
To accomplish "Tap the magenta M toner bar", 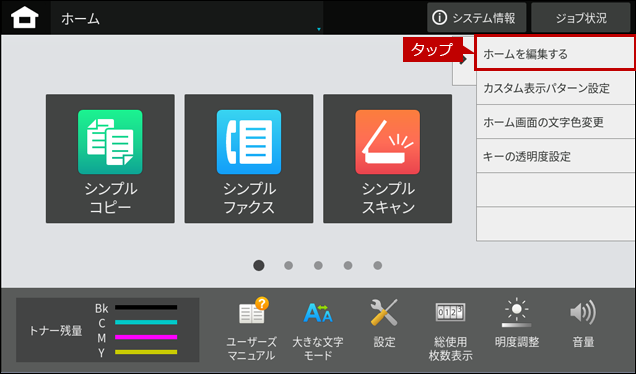I will (x=146, y=337).
